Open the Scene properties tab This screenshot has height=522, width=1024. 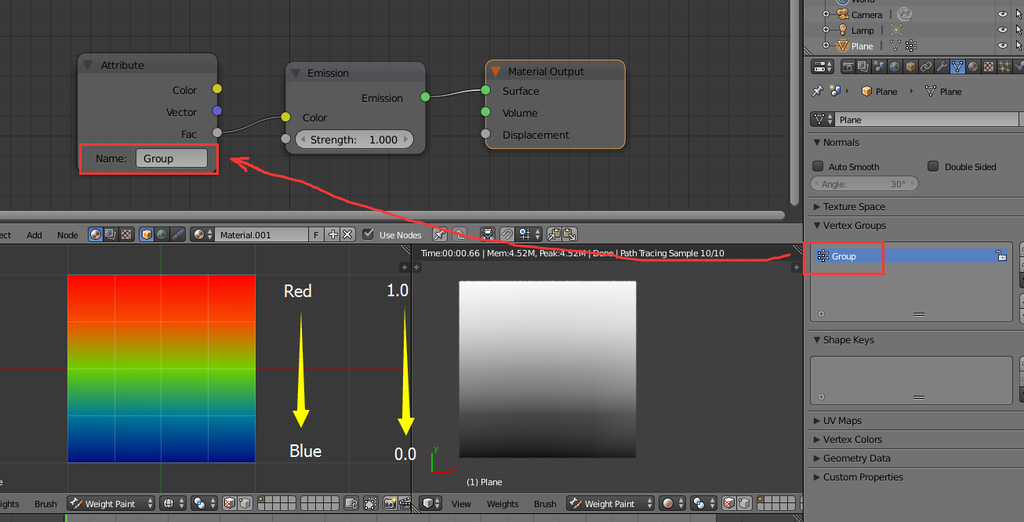(879, 67)
